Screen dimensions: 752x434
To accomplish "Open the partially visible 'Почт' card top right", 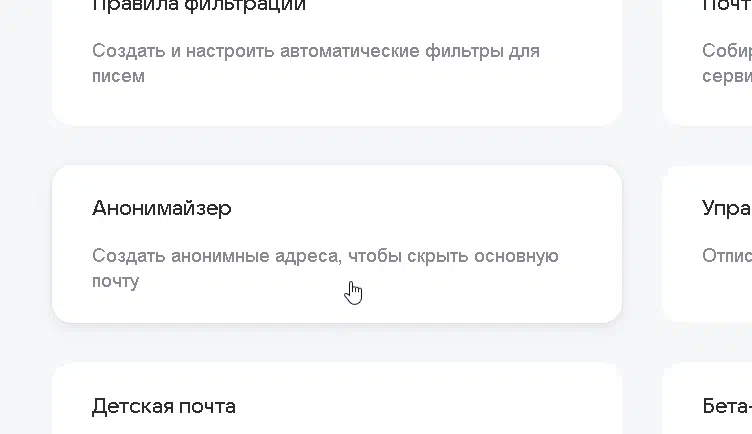I will pos(707,62).
